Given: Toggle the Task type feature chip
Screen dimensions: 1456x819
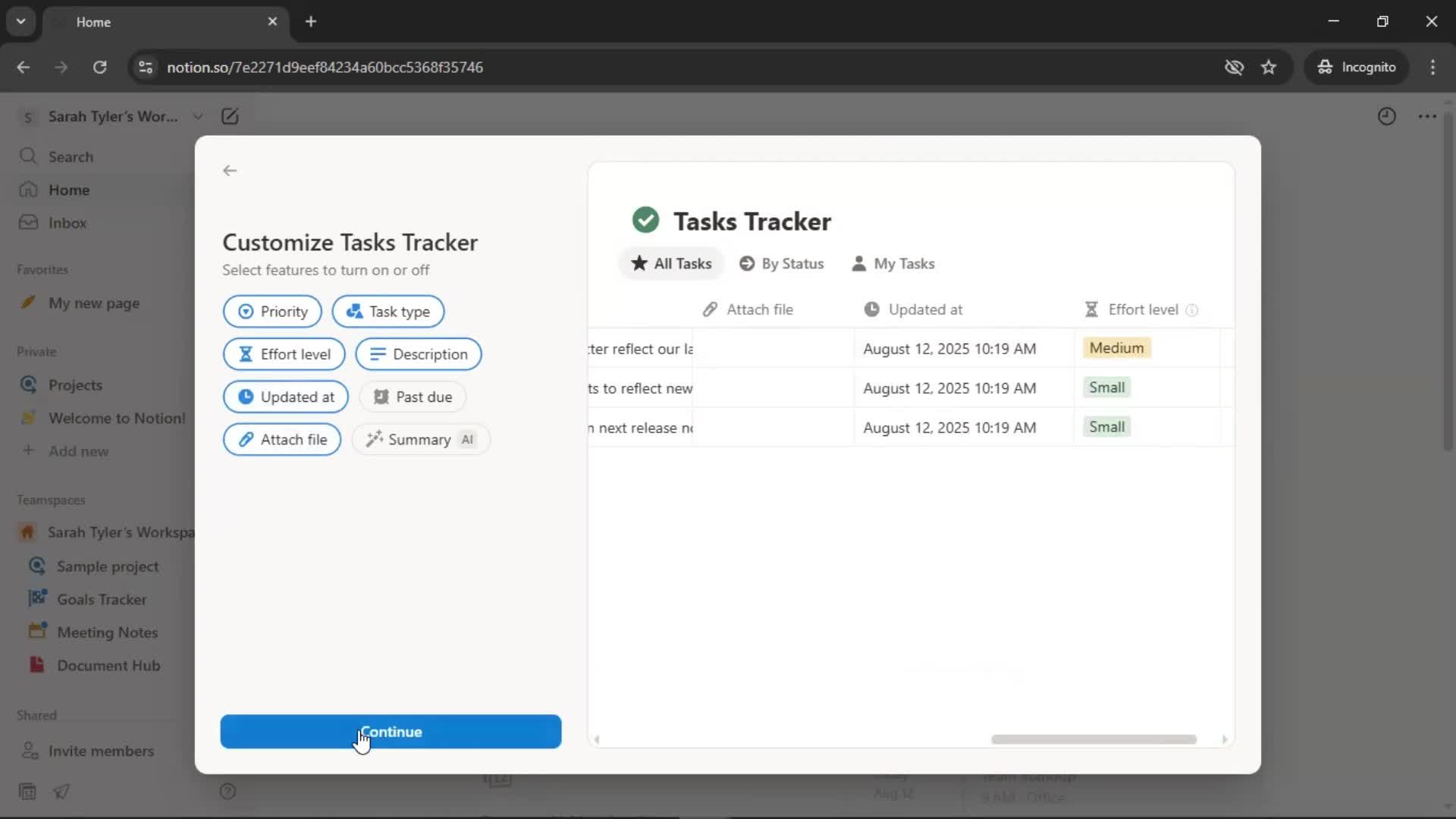Looking at the screenshot, I should pos(388,312).
